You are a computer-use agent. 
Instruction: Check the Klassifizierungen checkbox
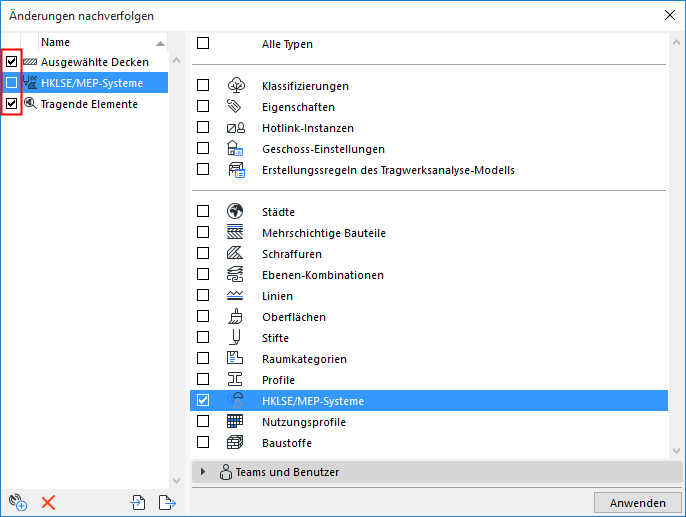pos(203,85)
